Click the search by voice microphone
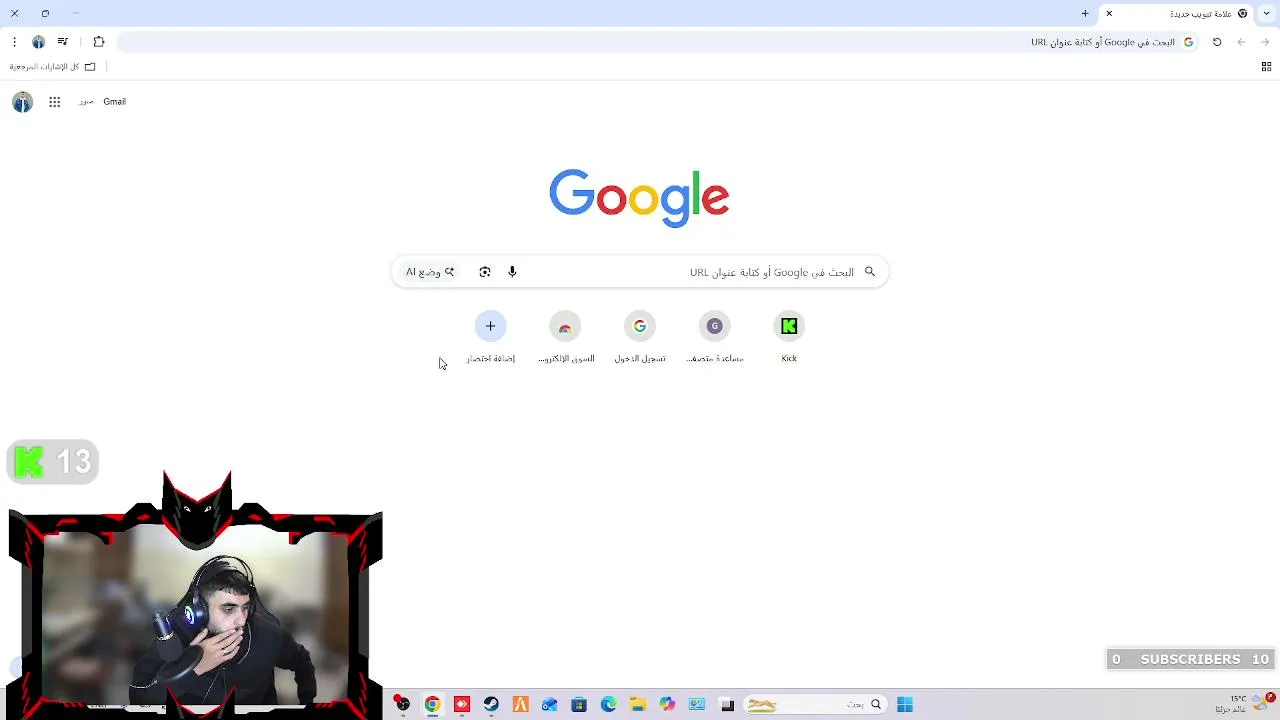This screenshot has height=720, width=1280. click(x=512, y=272)
